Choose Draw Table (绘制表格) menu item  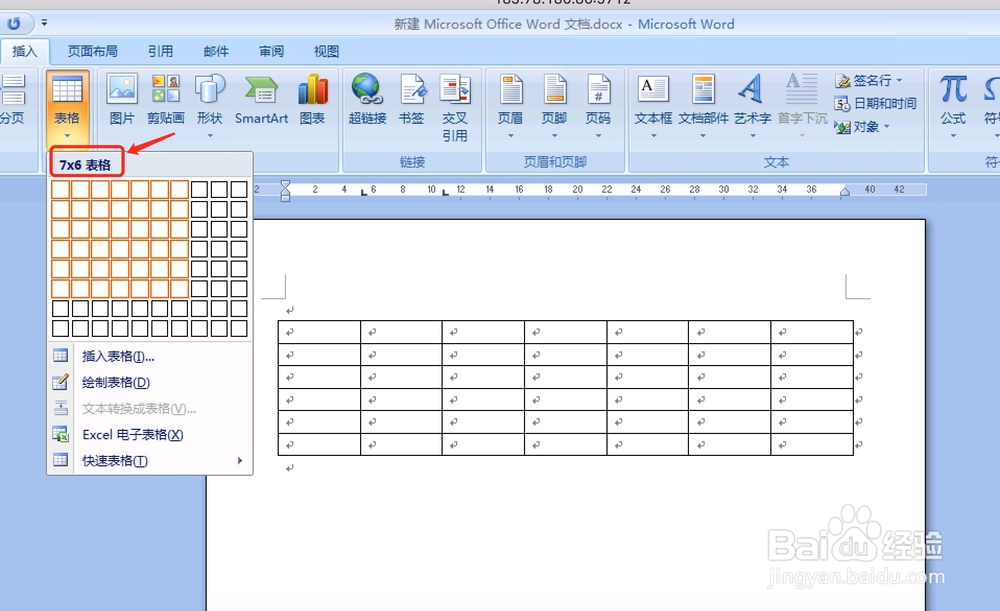150,382
